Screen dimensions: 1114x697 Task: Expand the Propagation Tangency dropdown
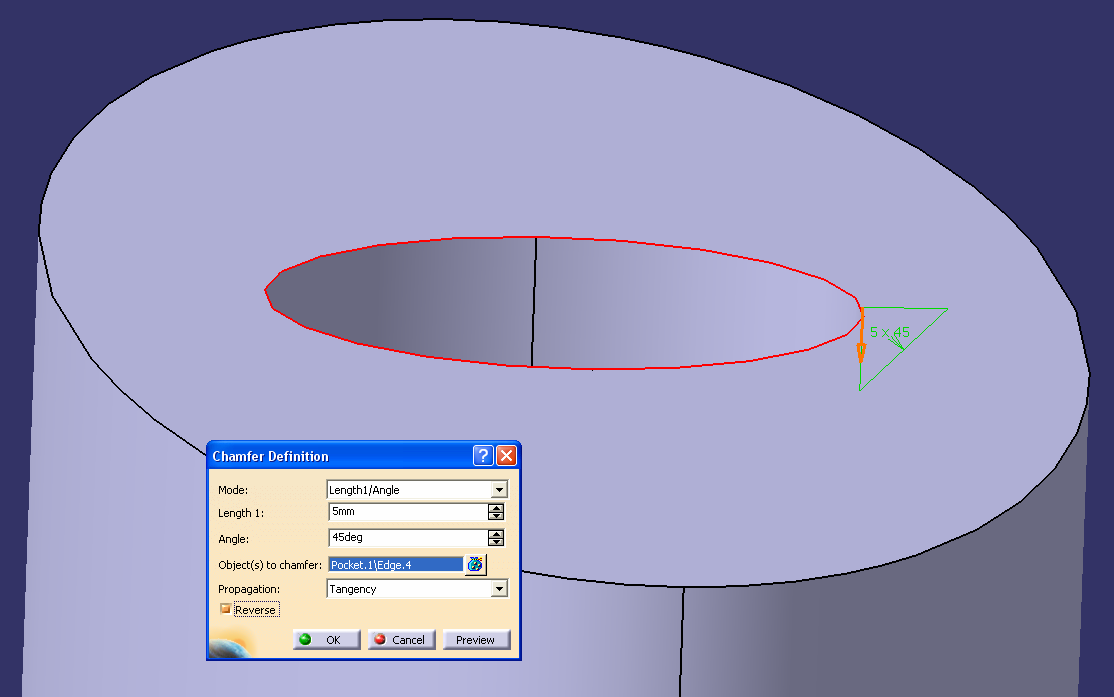[499, 588]
